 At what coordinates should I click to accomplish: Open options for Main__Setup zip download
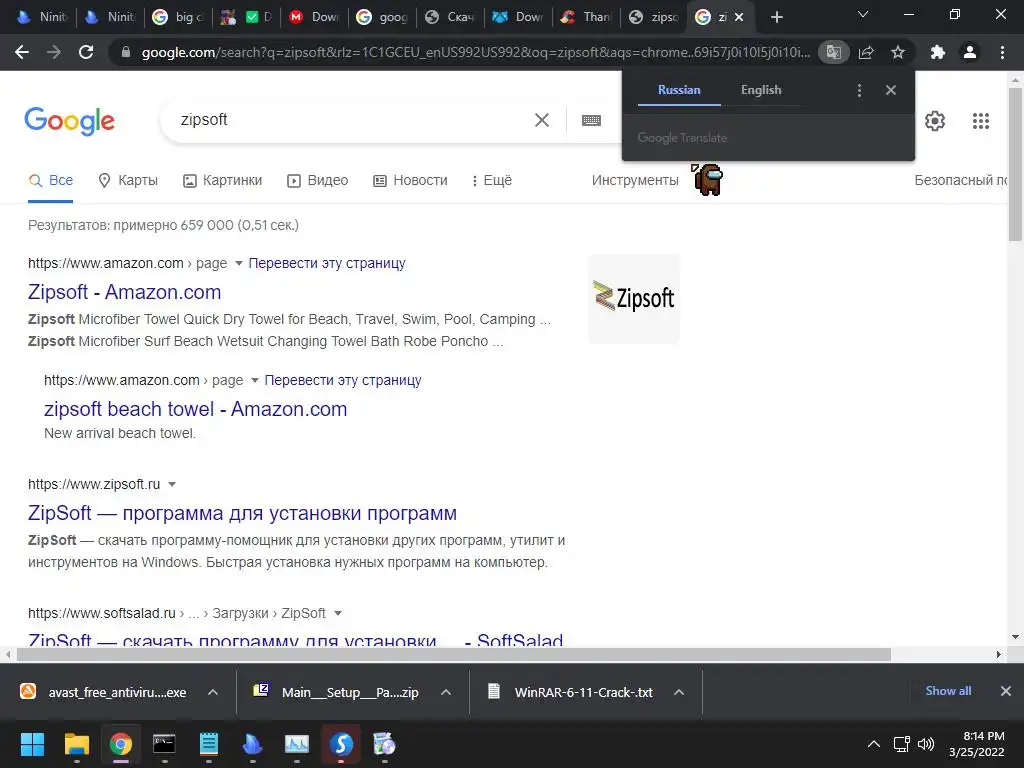click(x=446, y=692)
